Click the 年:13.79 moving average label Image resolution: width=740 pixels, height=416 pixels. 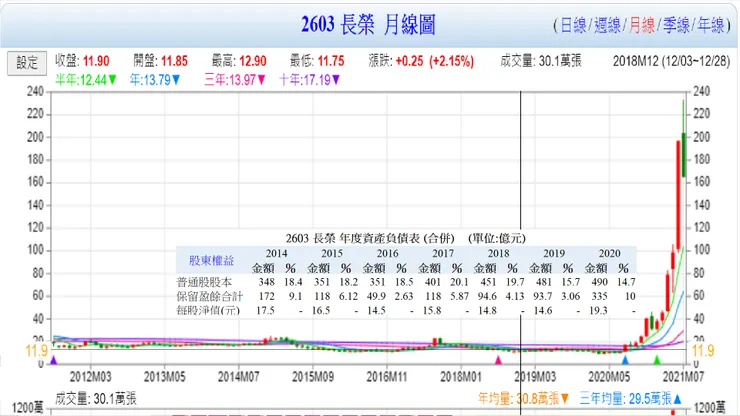coord(155,80)
